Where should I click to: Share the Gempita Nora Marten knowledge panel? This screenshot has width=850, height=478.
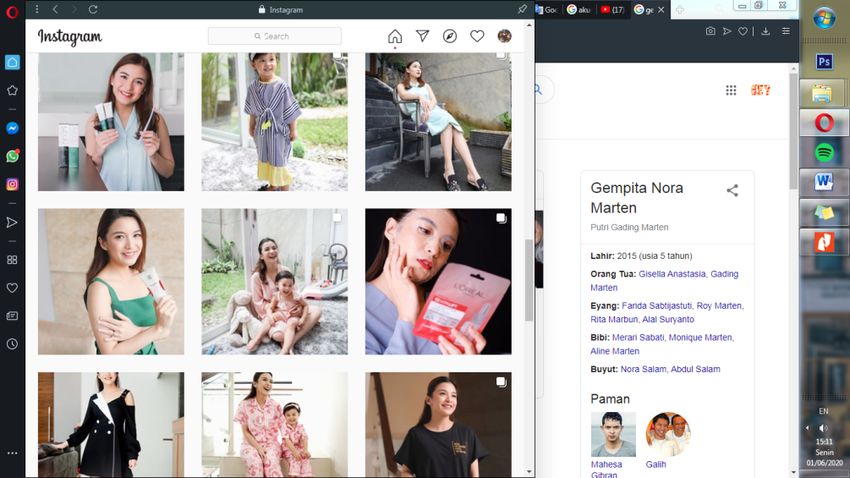pos(732,190)
